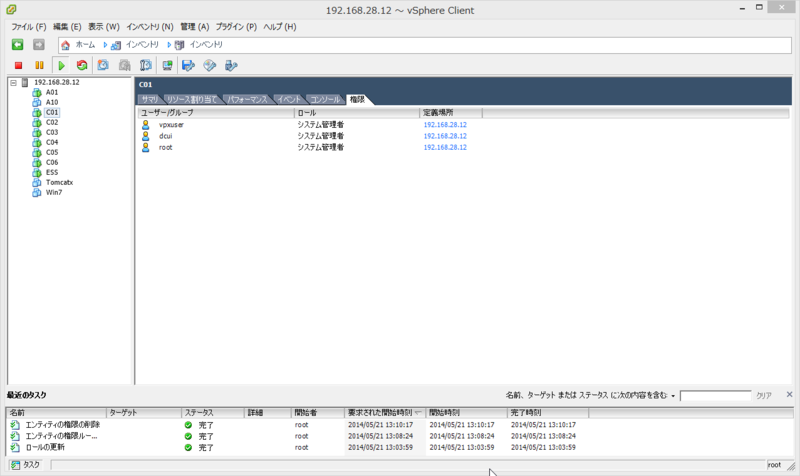Click the task icon for エンティティの権限の削除

[x=15, y=424]
